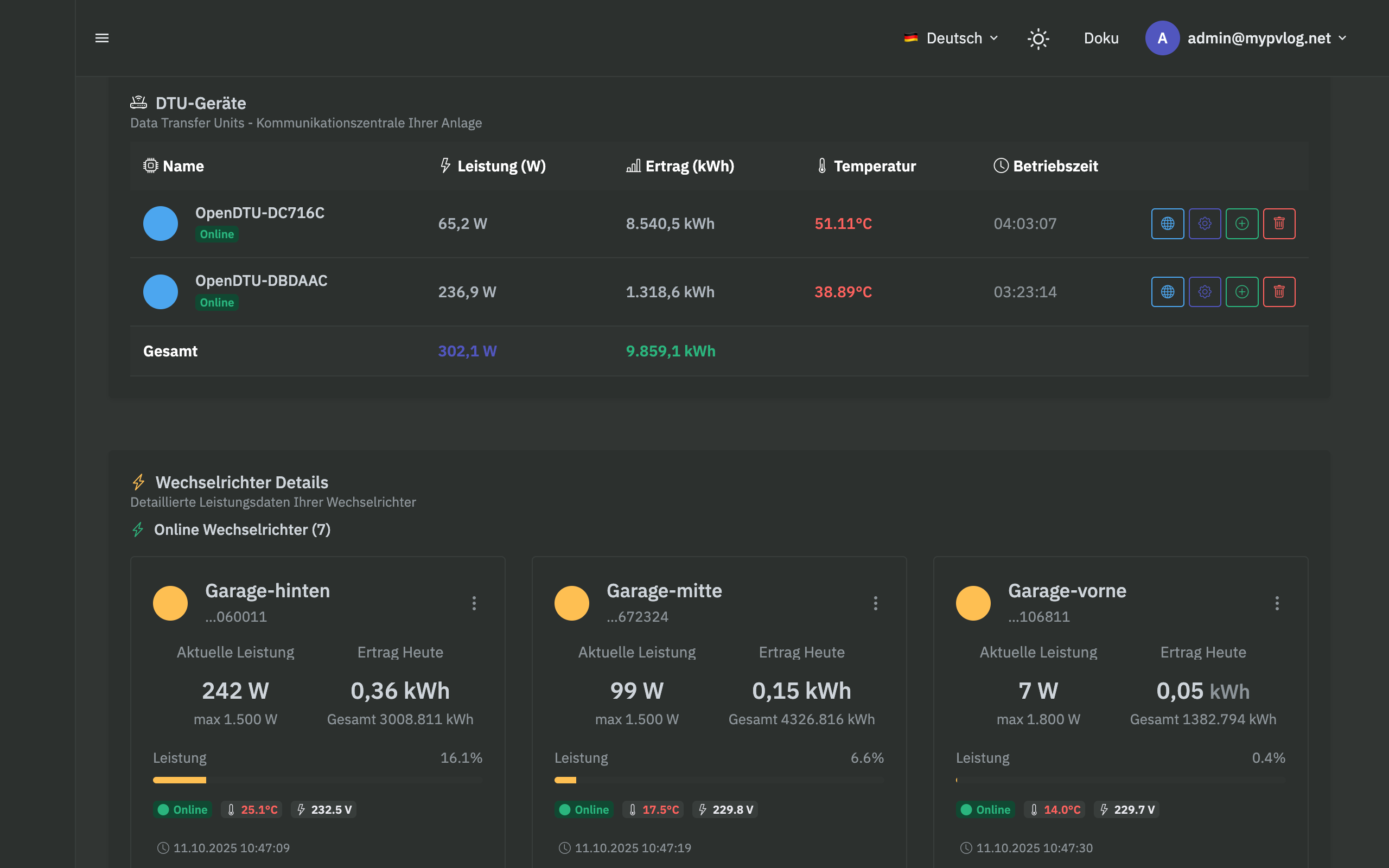Toggle light/dark theme sun icon
Viewport: 1389px width, 868px height.
[1038, 39]
